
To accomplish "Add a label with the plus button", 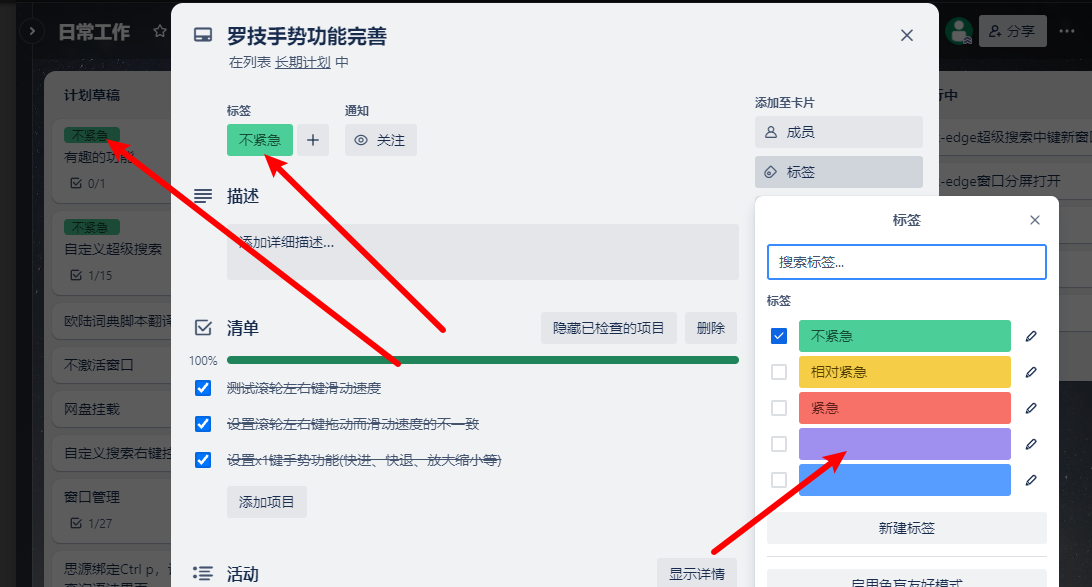I will [313, 140].
